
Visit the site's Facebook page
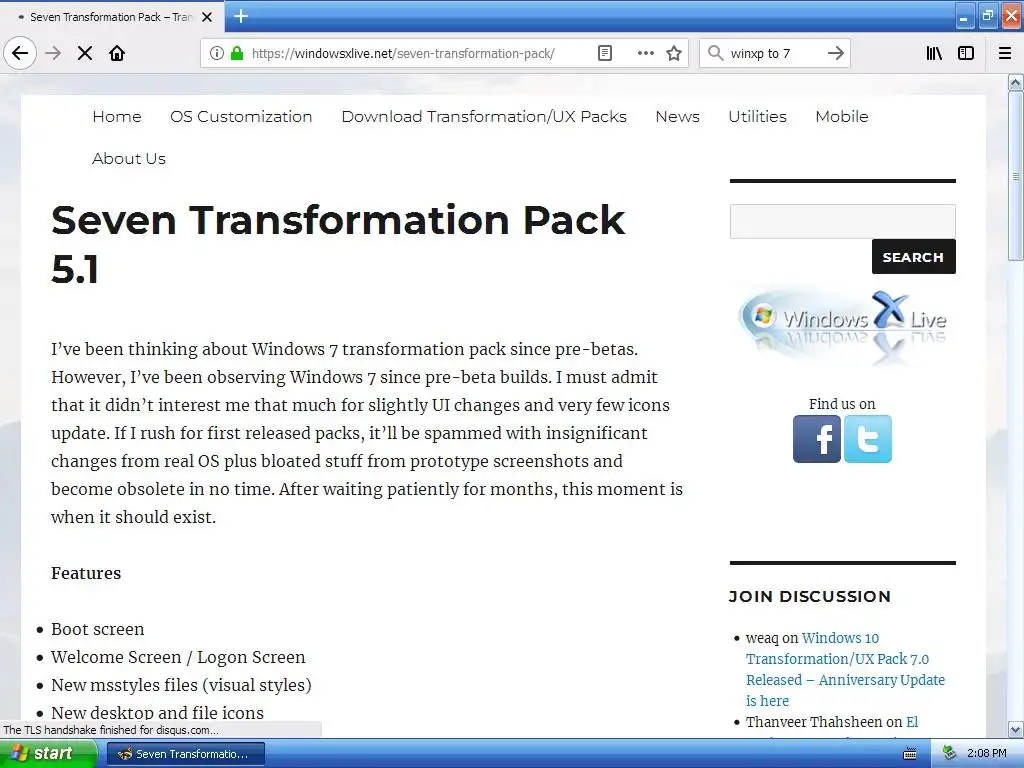816,439
